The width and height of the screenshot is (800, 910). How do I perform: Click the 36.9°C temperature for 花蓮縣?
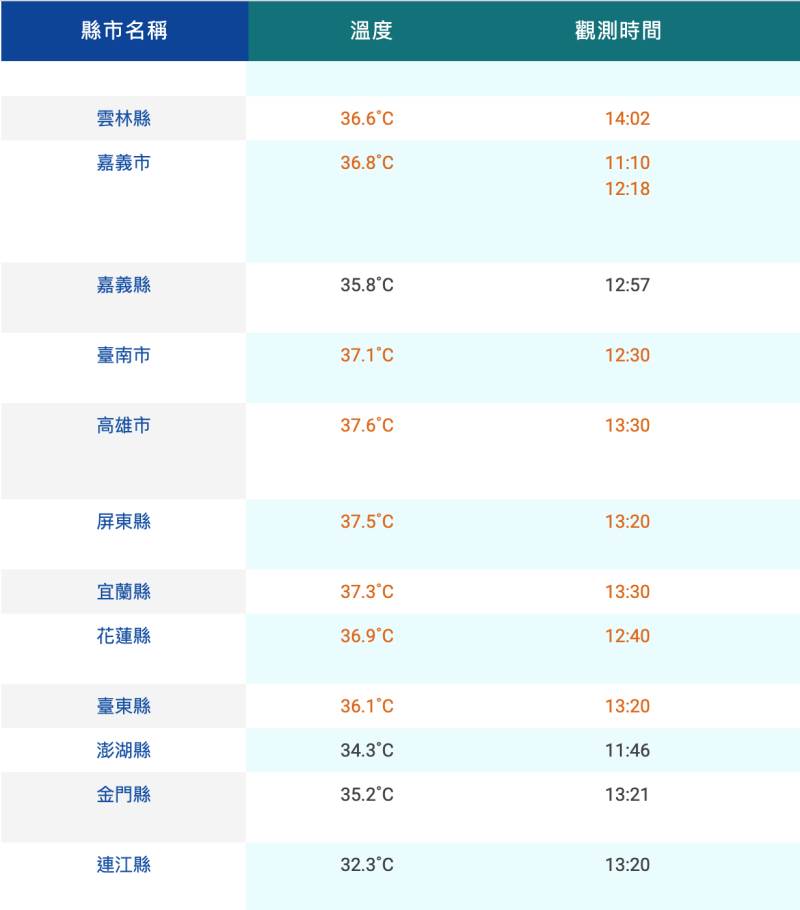pos(367,635)
